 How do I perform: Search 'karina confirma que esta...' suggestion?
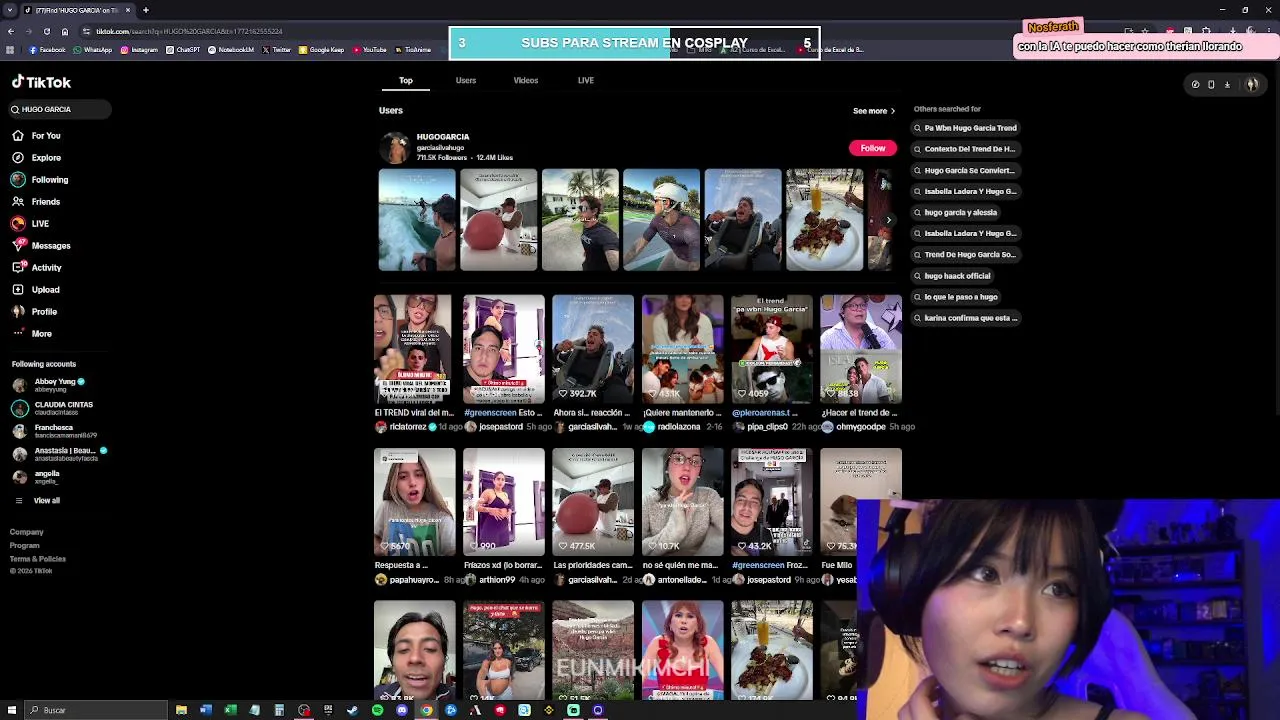965,318
